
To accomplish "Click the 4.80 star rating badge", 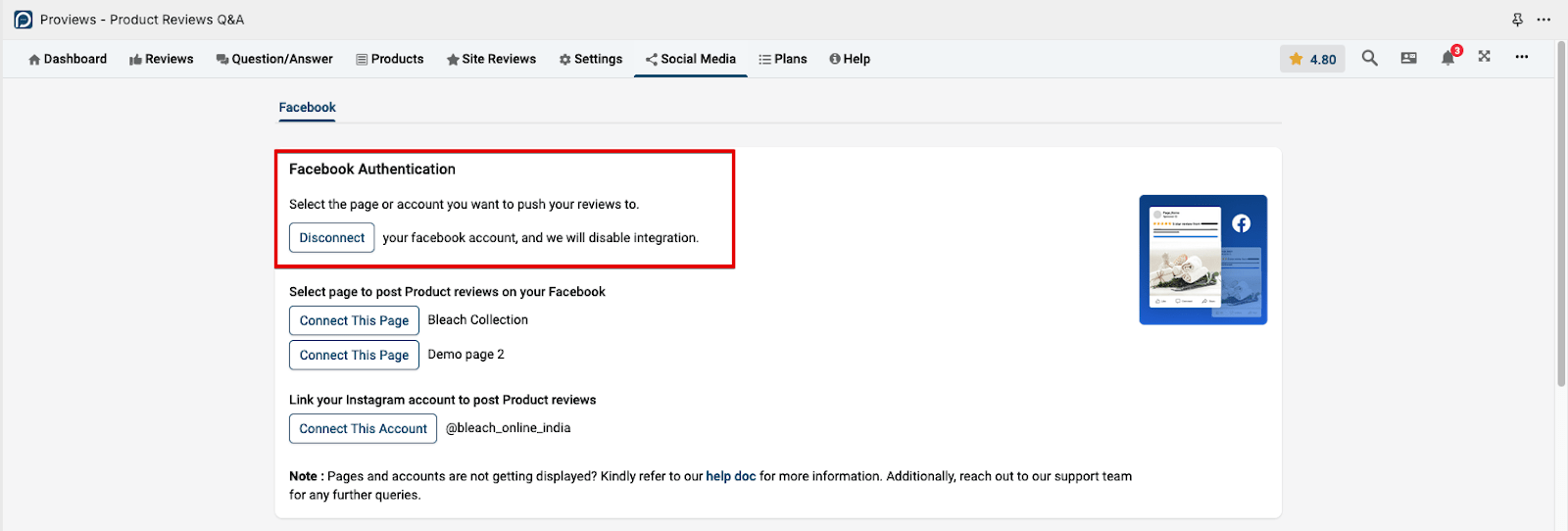I will tap(1312, 59).
